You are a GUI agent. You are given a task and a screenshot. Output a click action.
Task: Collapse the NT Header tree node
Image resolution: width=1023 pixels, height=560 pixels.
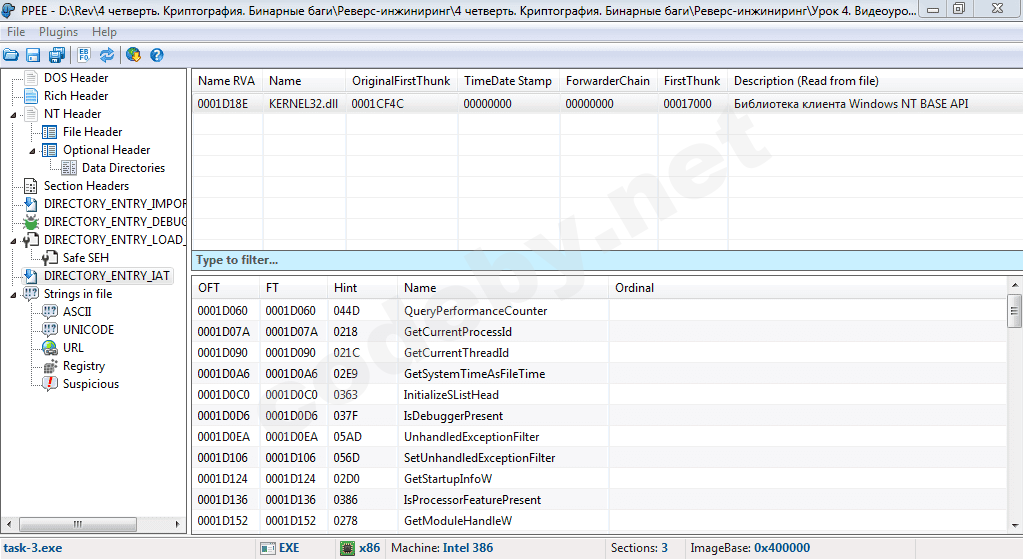[x=13, y=114]
